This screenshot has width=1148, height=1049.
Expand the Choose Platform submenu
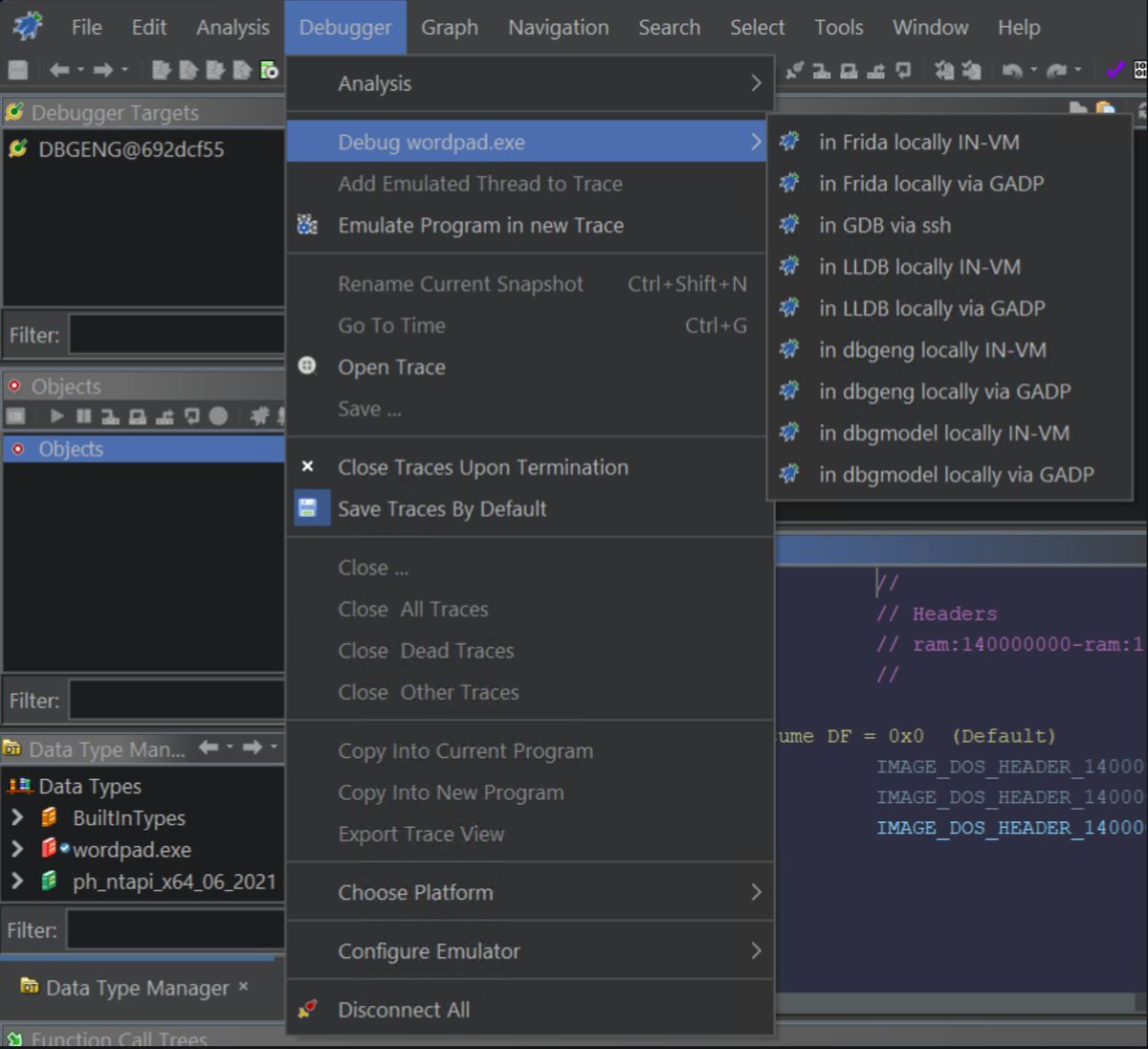click(x=530, y=892)
